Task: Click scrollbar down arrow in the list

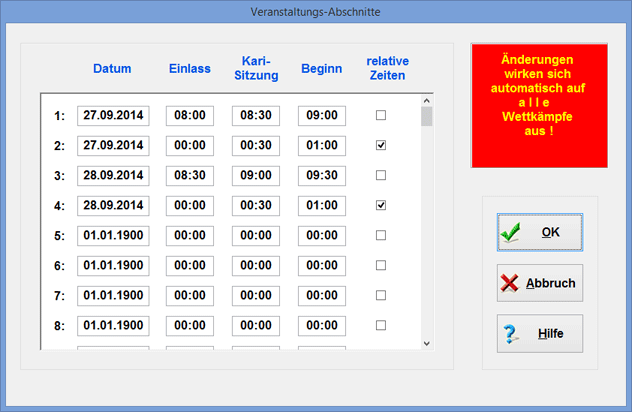Action: [427, 343]
